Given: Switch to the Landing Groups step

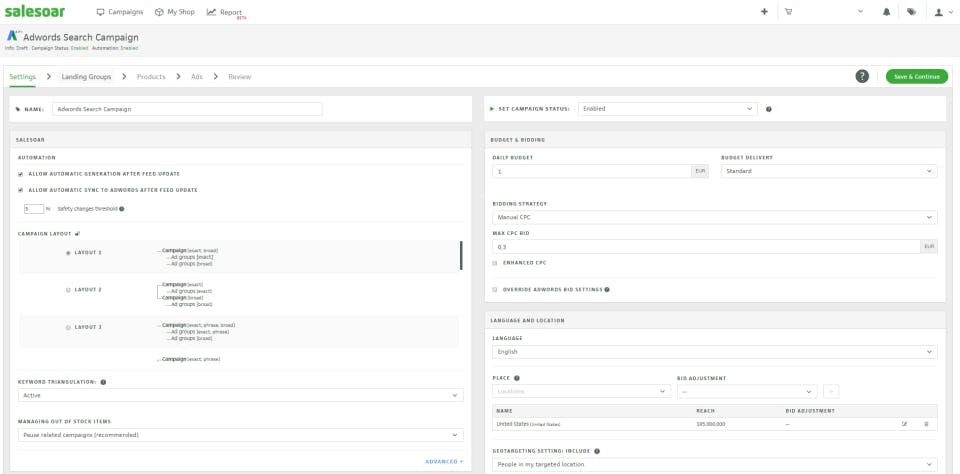Looking at the screenshot, I should click(x=86, y=77).
